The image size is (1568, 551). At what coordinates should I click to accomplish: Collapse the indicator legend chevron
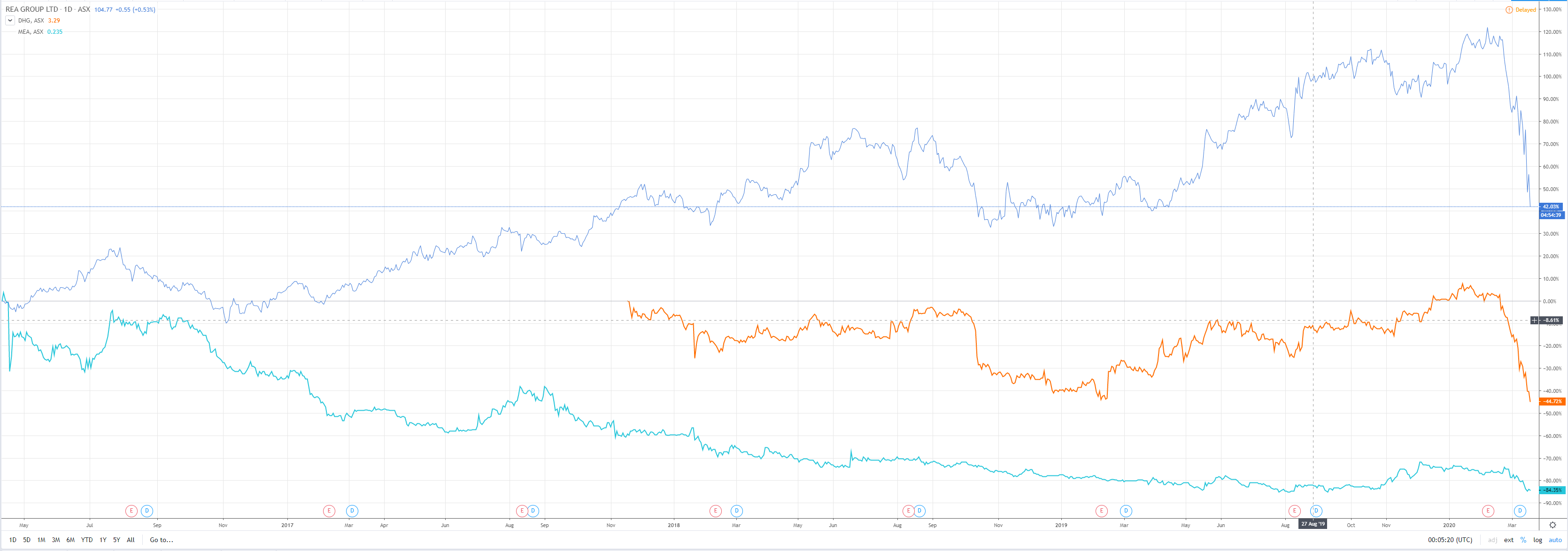point(10,21)
